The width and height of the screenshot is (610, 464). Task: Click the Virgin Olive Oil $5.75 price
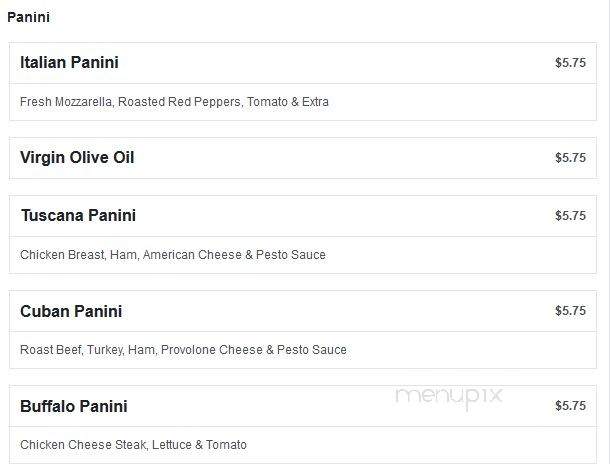(570, 158)
